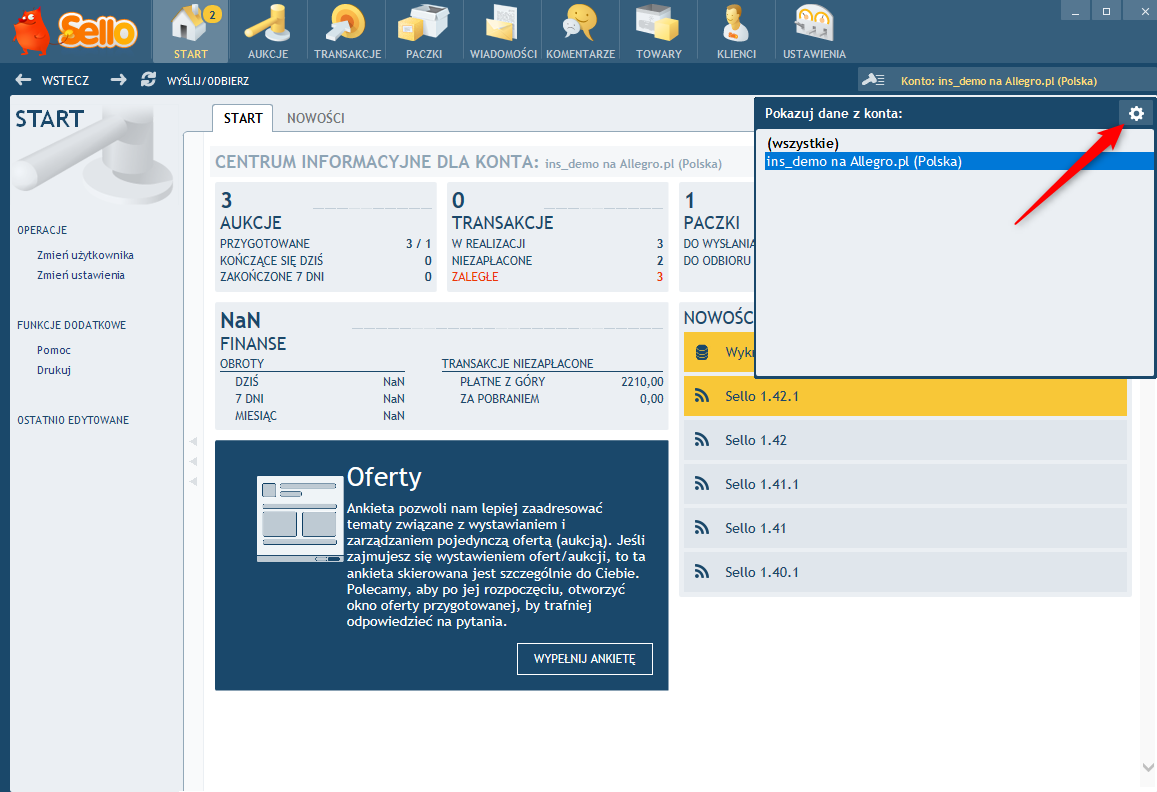The width and height of the screenshot is (1157, 792).
Task: Click RSS icon next to Sello 1.41.1
Action: click(x=702, y=484)
